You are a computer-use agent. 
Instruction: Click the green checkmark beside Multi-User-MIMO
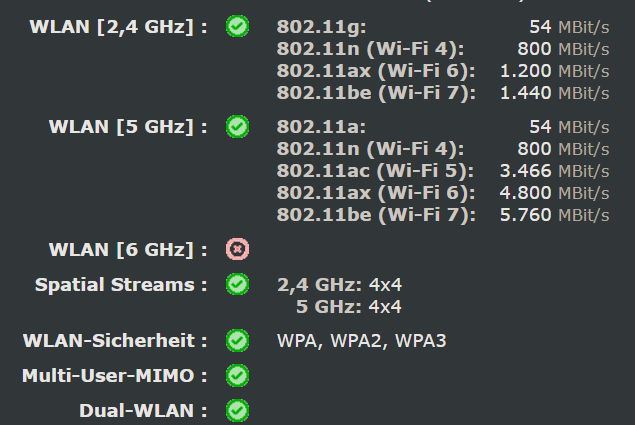point(237,375)
